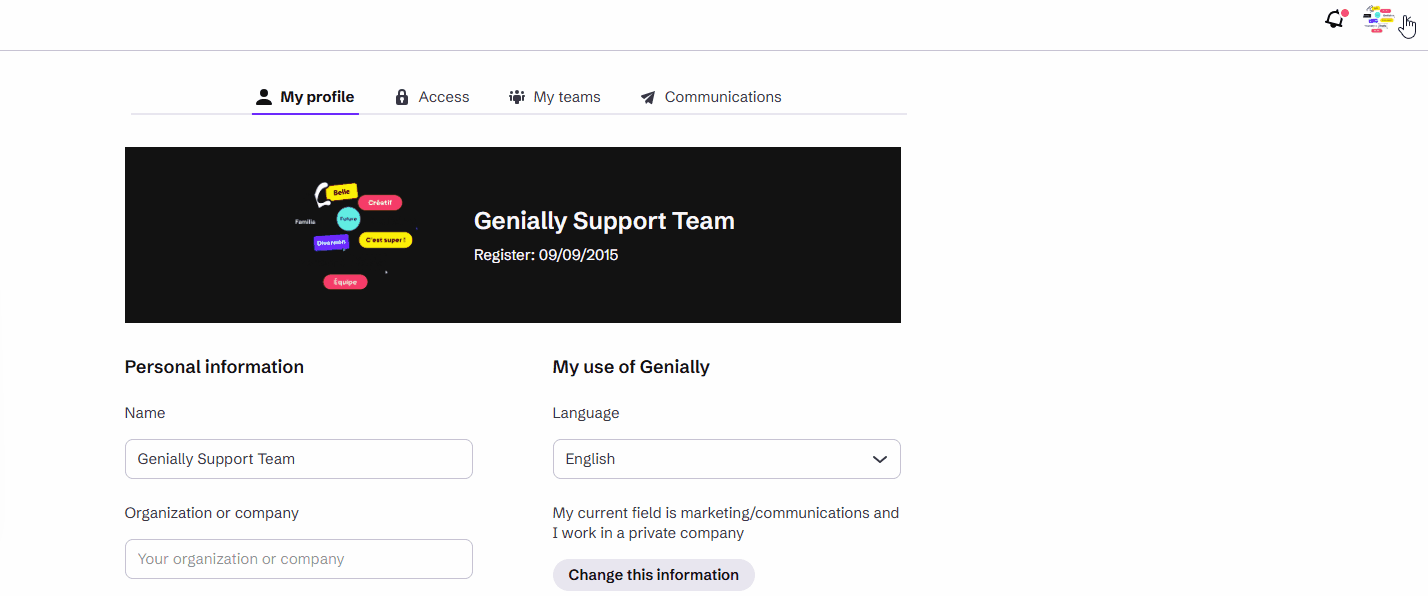Click the red notification badge dot
1428x596 pixels.
click(x=1345, y=13)
